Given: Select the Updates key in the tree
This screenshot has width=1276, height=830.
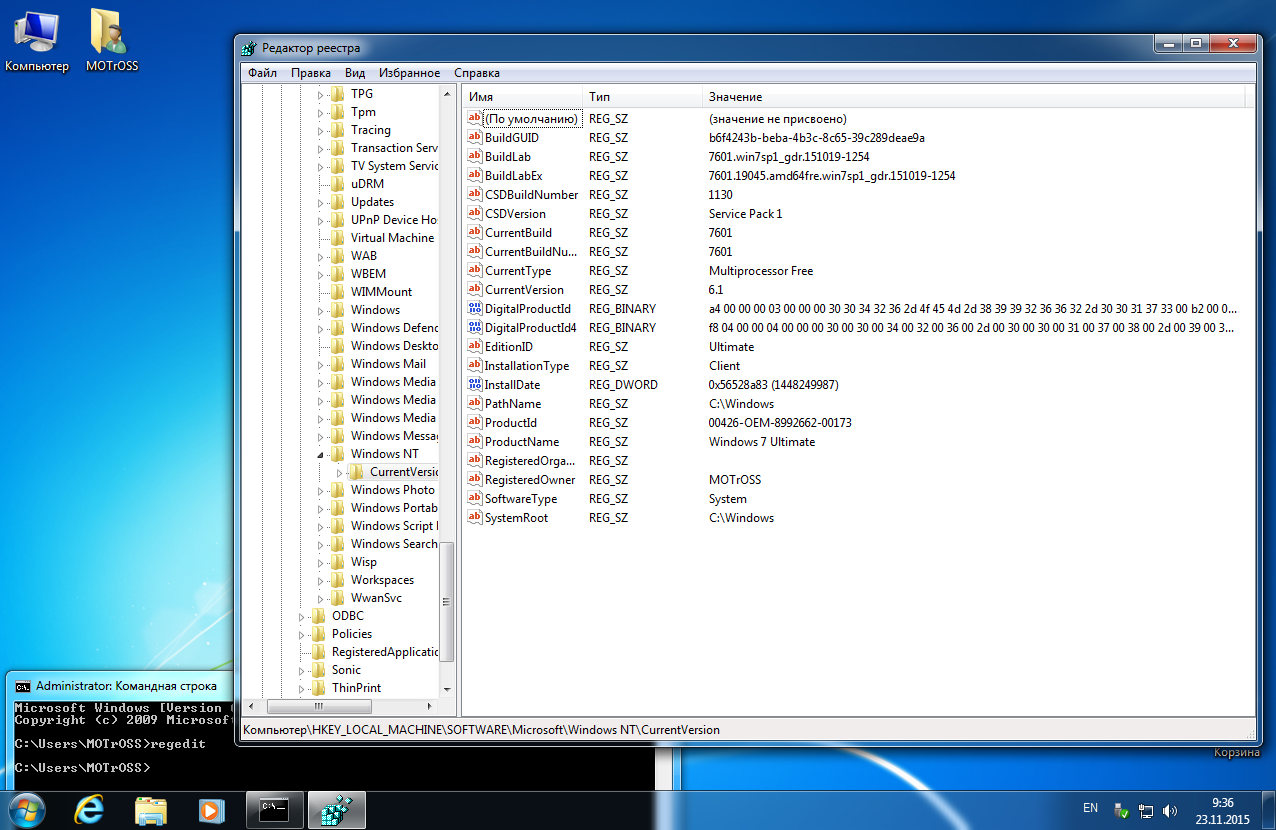Looking at the screenshot, I should [372, 202].
